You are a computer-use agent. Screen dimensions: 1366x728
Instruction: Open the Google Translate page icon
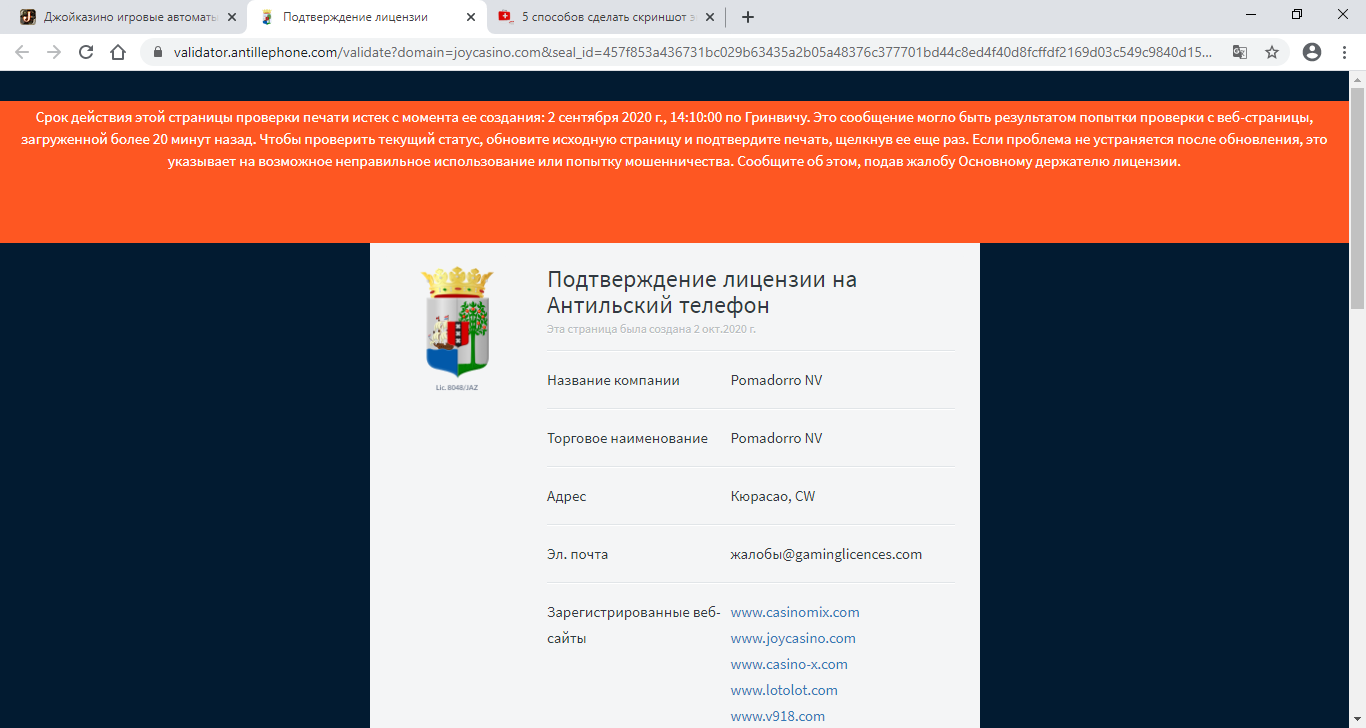point(1240,52)
